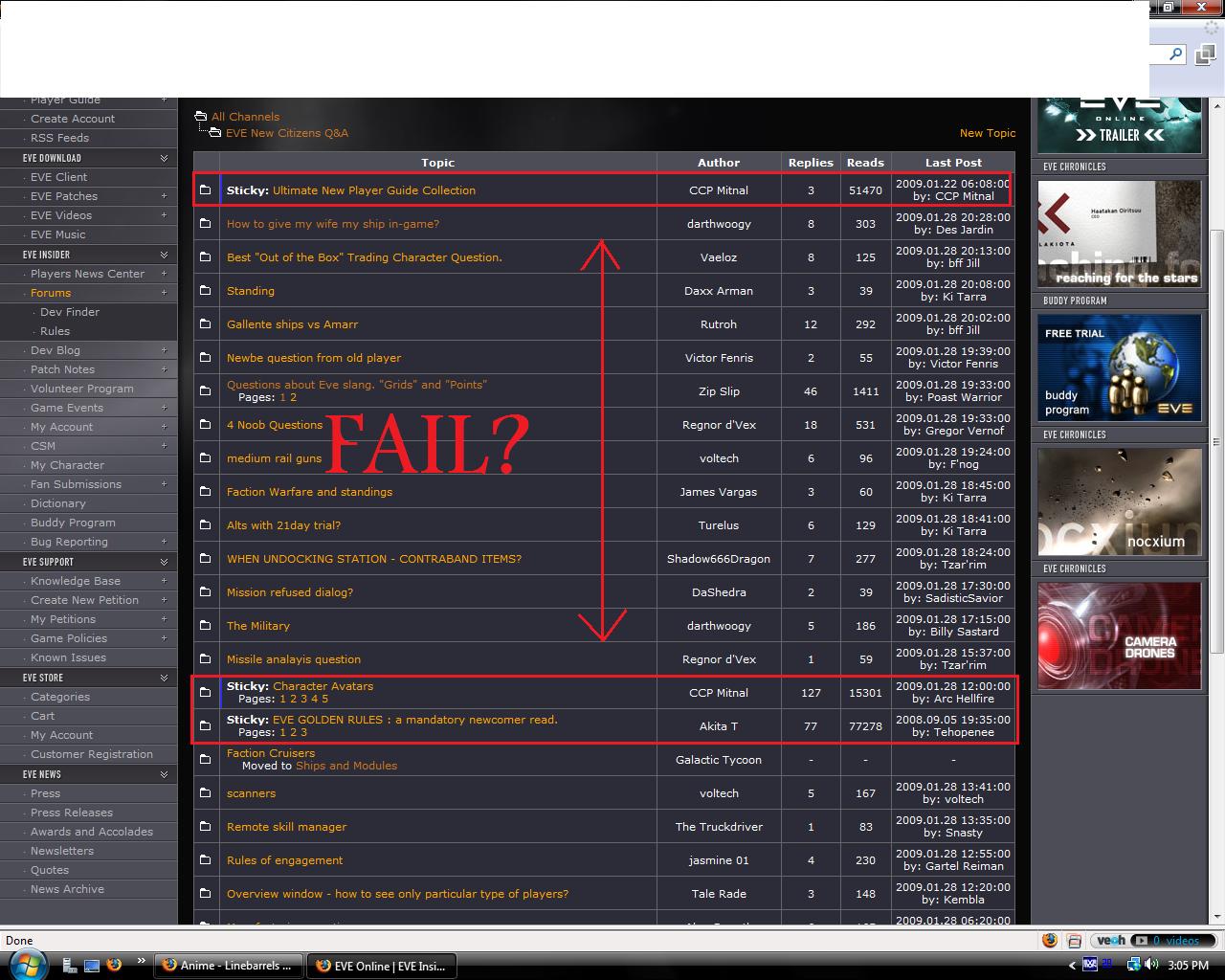The width and height of the screenshot is (1225, 980).
Task: Open Press Releases in the sidebar
Action: click(71, 813)
